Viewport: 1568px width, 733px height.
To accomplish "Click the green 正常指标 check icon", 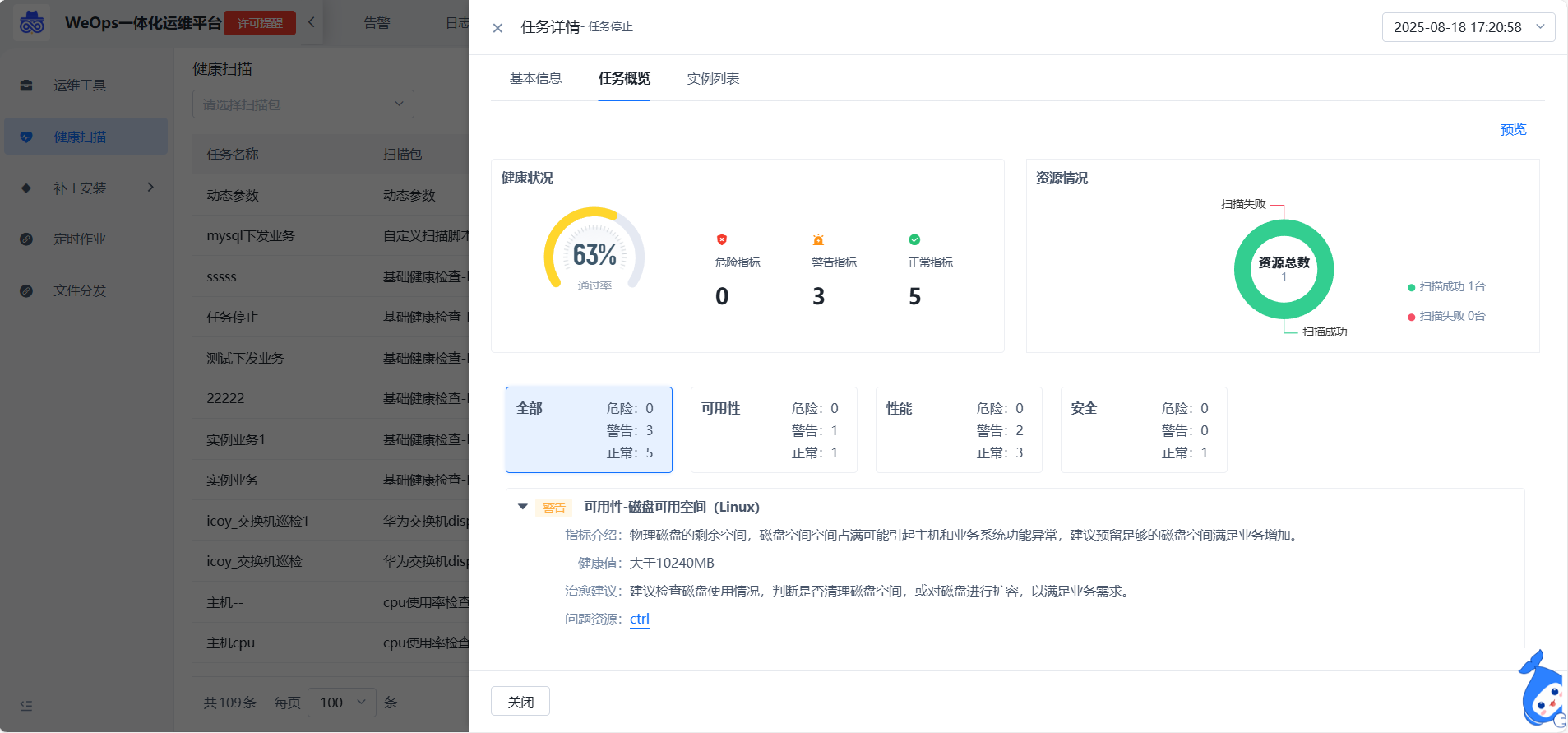I will pos(914,240).
